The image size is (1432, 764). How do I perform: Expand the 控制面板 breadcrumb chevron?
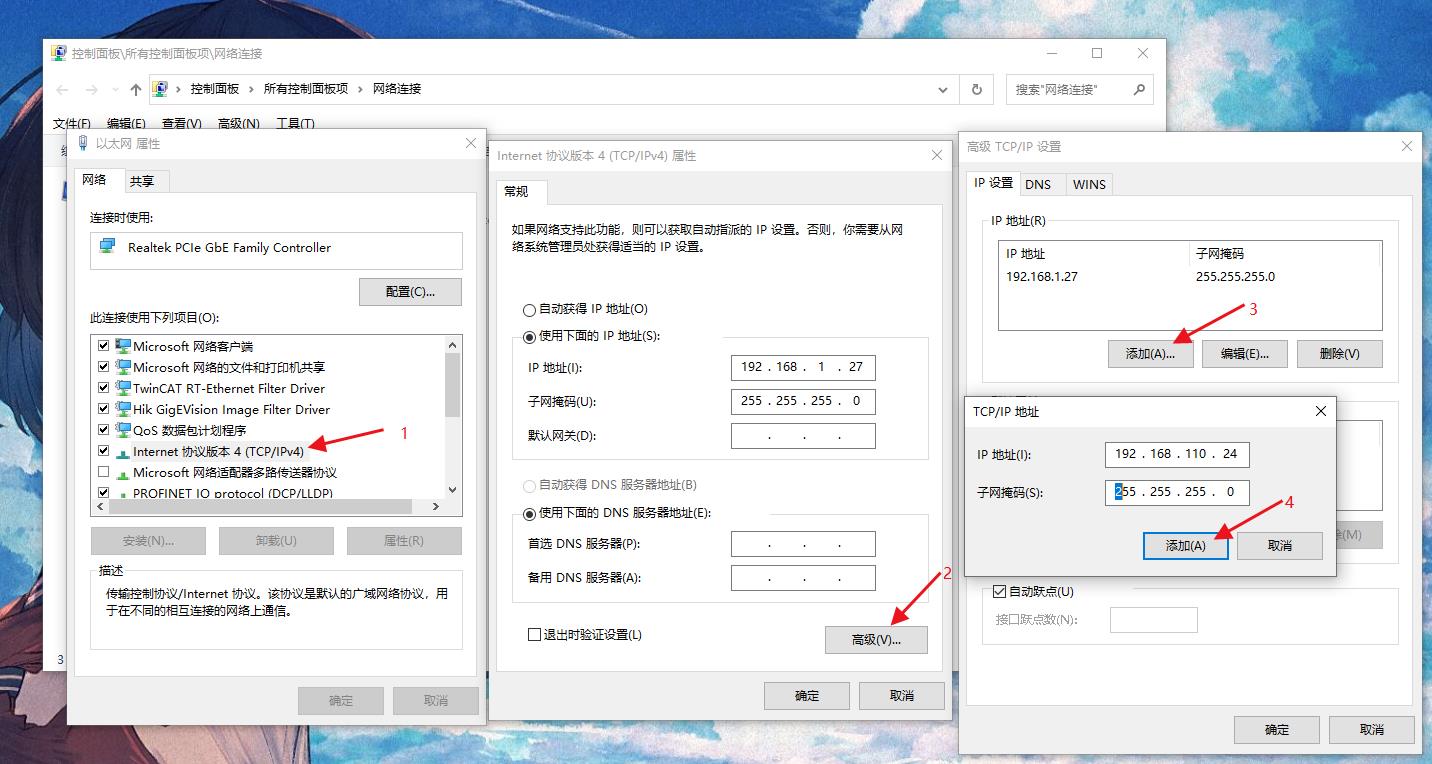(x=251, y=89)
